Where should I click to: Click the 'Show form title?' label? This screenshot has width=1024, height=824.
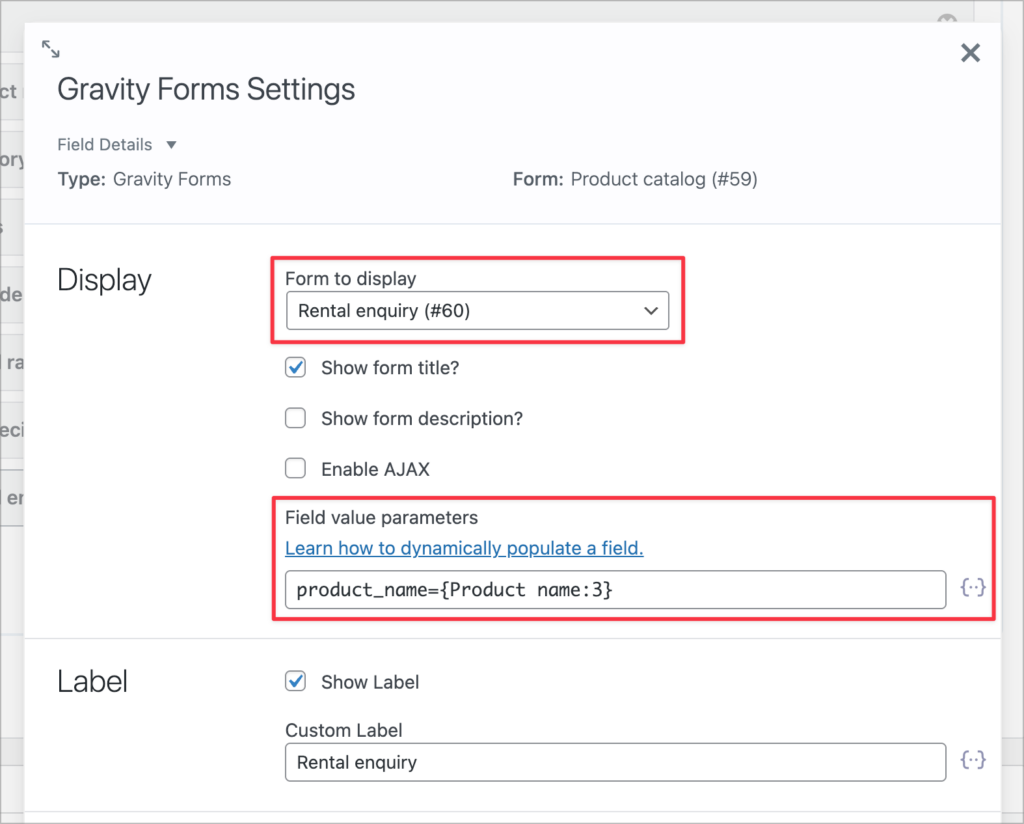tap(390, 368)
